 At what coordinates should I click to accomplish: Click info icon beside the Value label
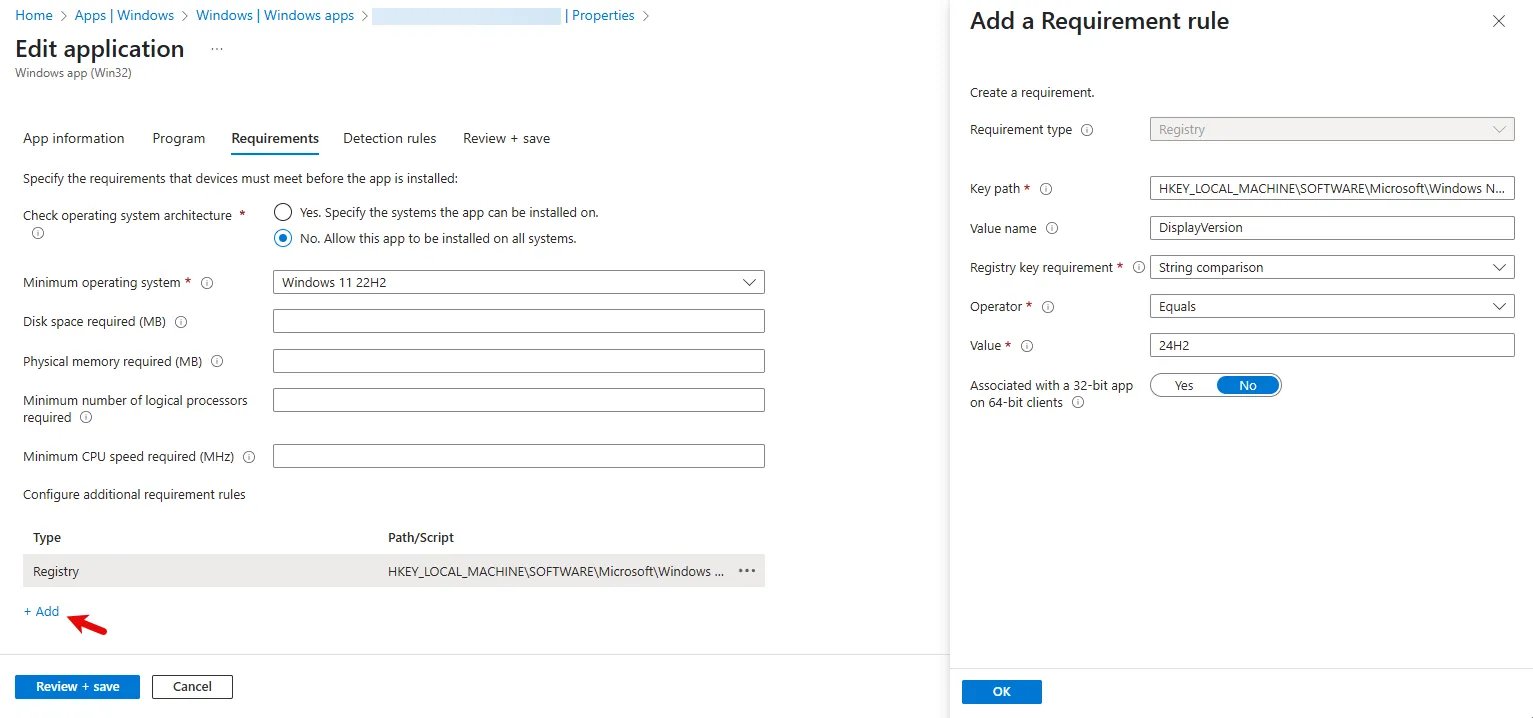click(1026, 346)
